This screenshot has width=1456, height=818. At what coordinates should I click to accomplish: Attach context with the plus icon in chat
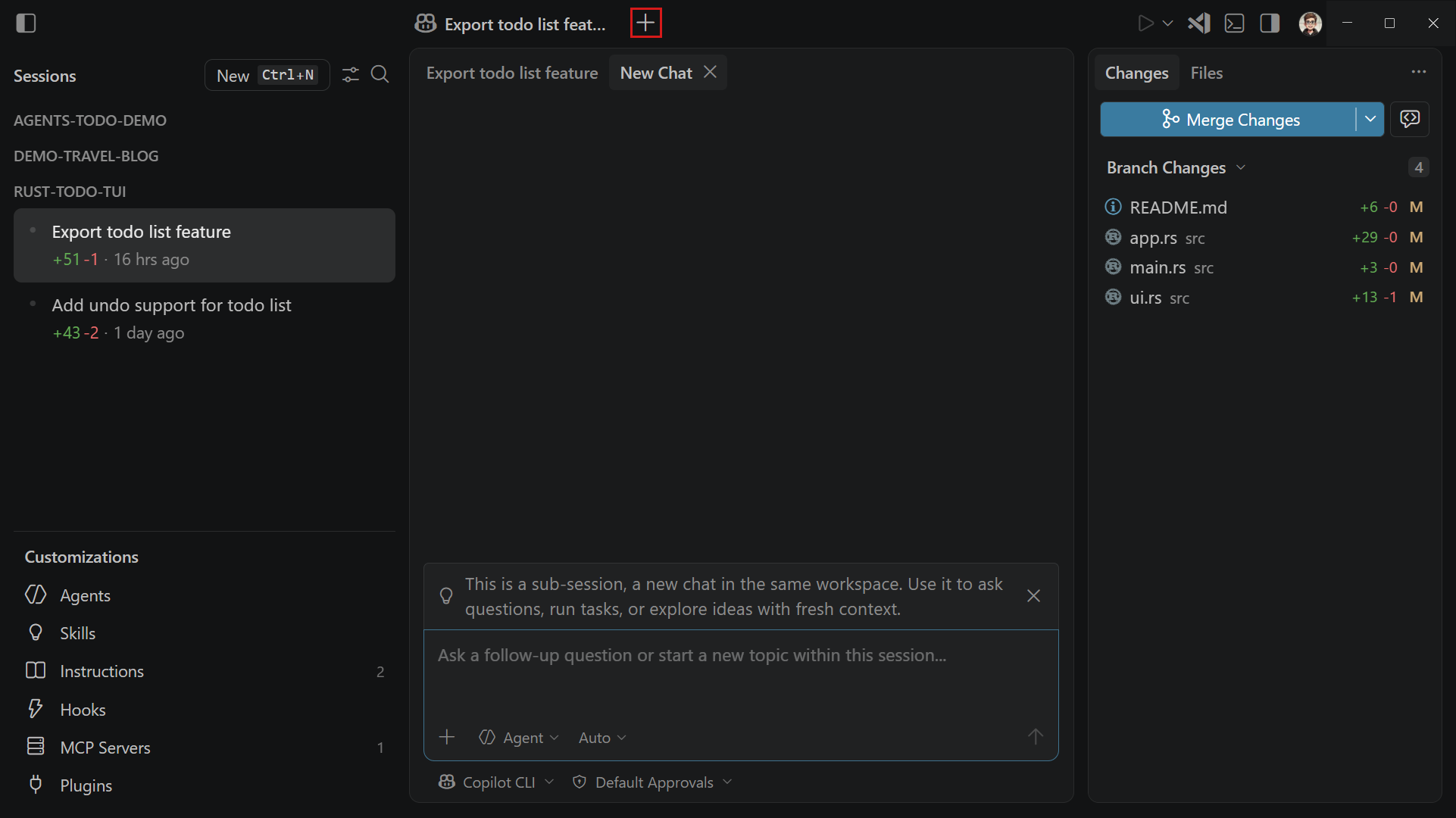(447, 736)
